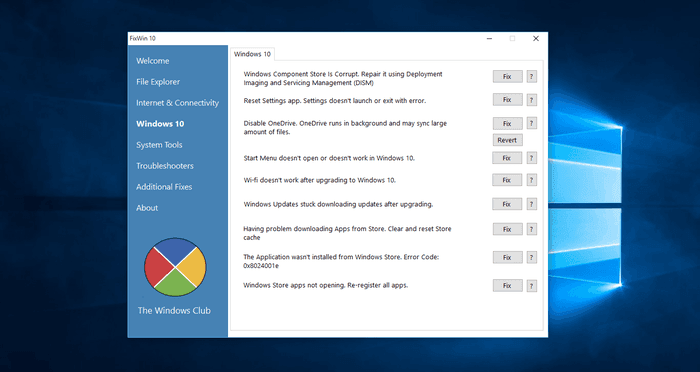Screen dimensions: 700x372
Task: Open help for Start Menu fix
Action: pos(531,158)
